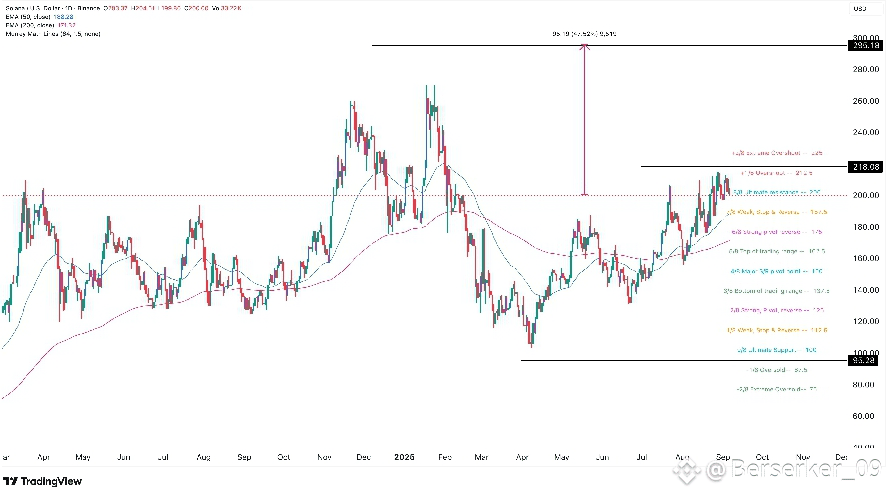Click the 160.00 price axis tick

(866, 258)
